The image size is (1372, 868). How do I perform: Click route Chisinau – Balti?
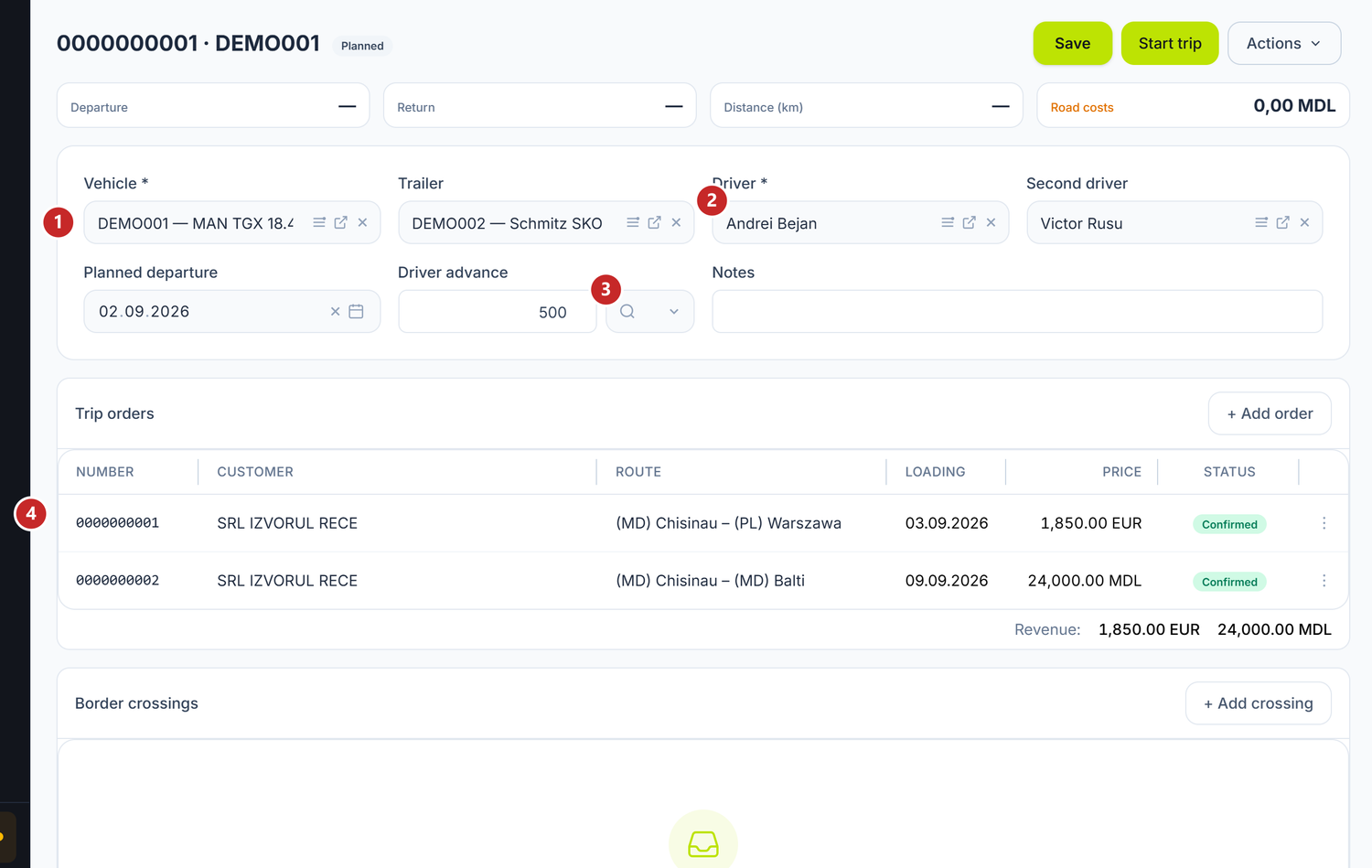click(x=710, y=581)
